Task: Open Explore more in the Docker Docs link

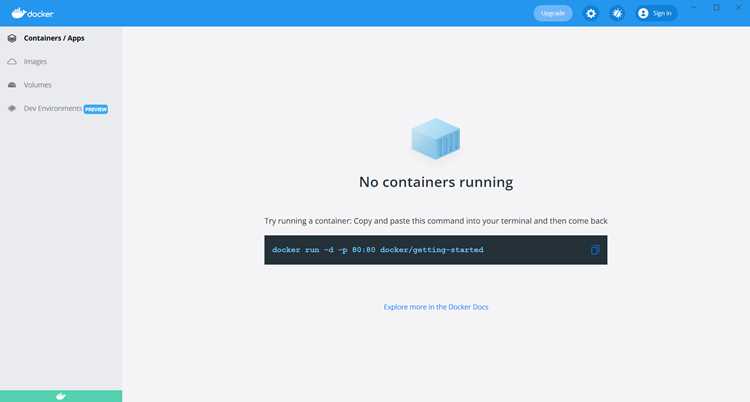Action: [436, 307]
